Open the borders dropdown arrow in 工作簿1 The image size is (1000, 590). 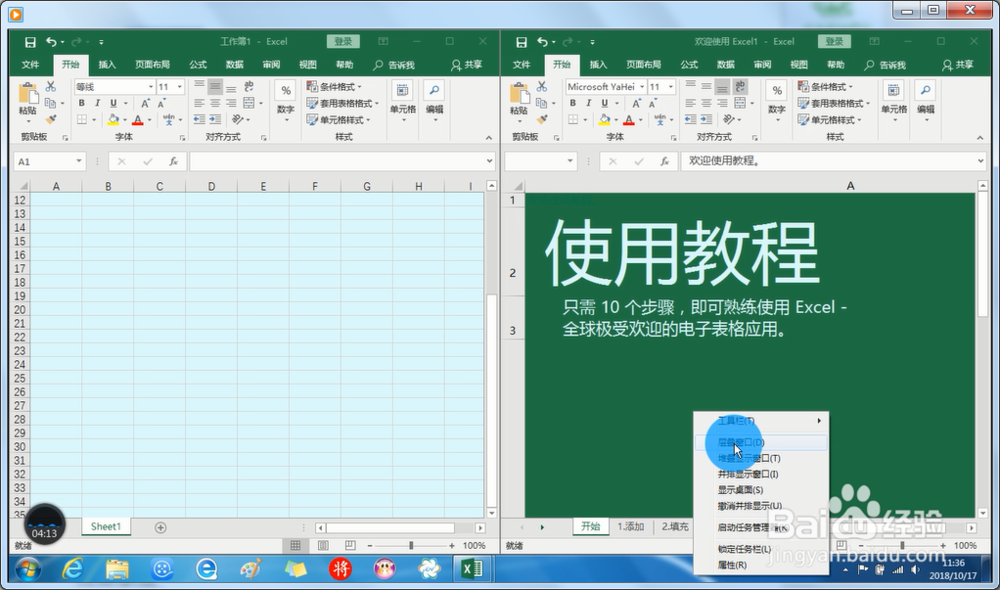tap(94, 119)
